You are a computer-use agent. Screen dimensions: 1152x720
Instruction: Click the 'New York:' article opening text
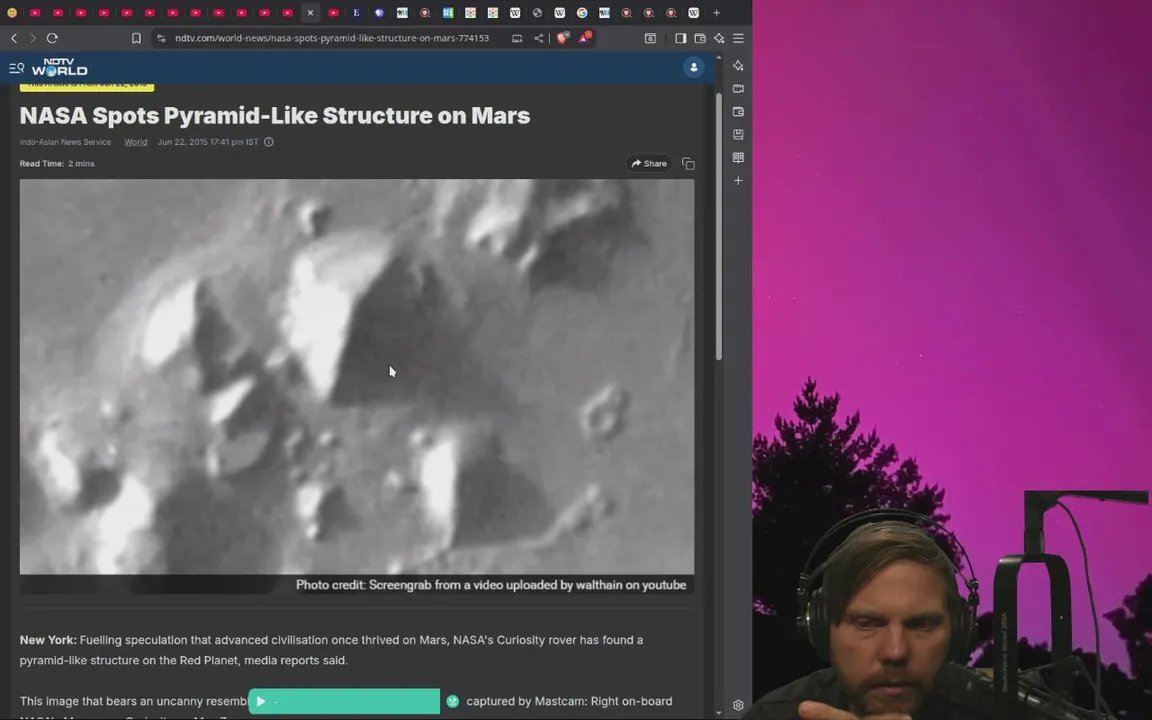(x=48, y=640)
